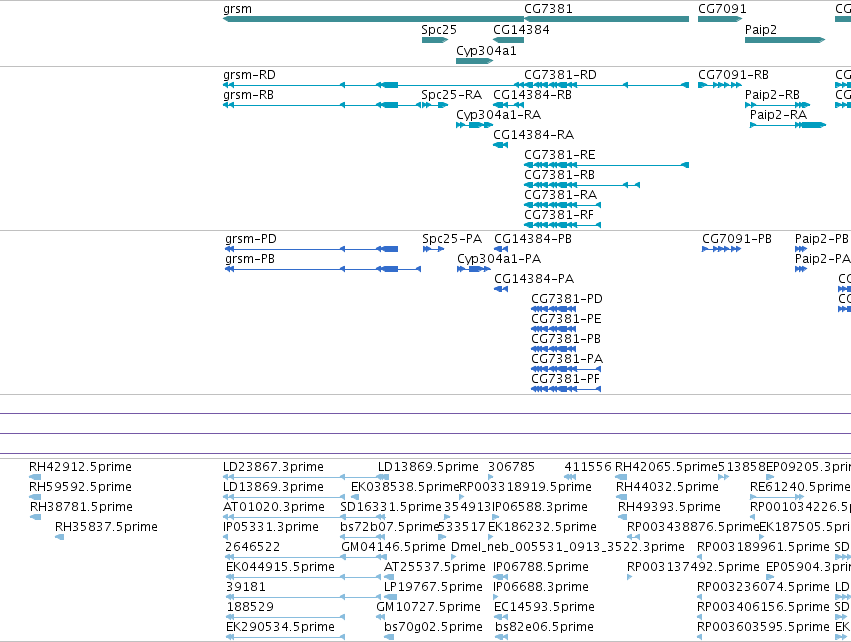Select the CG7381-PE protein label
This screenshot has height=642, width=851.
[x=566, y=319]
